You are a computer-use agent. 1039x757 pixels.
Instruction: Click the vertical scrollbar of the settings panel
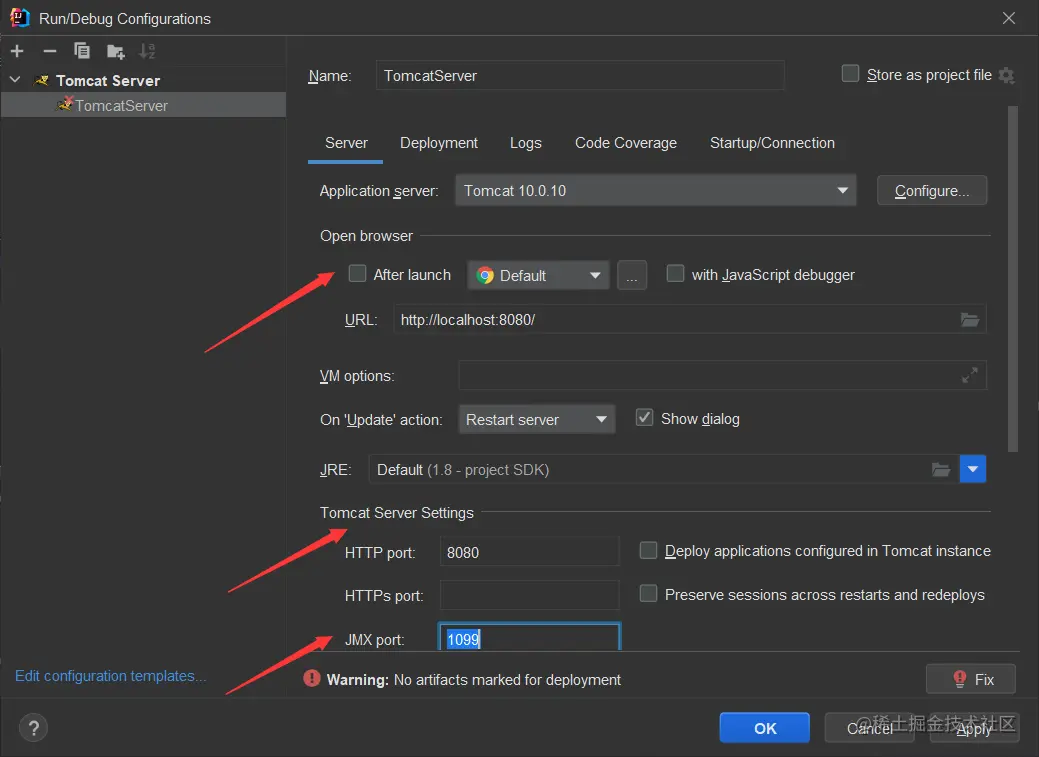coord(1012,278)
